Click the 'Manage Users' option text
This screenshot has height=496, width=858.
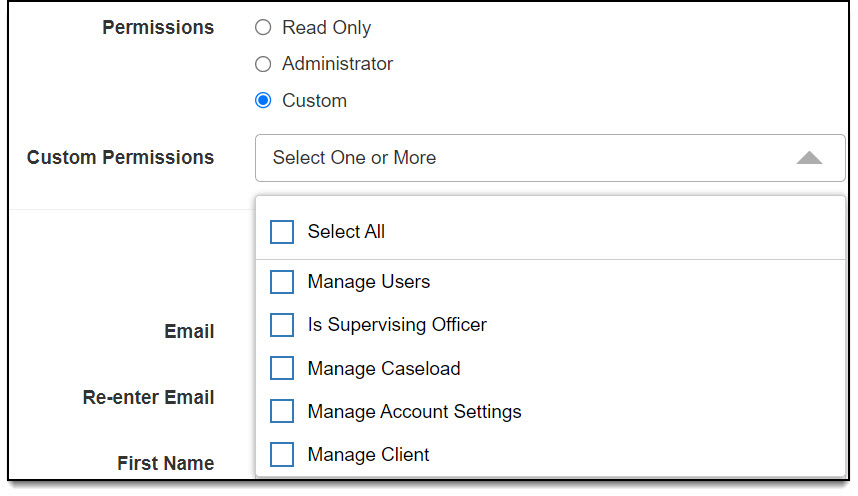click(369, 282)
